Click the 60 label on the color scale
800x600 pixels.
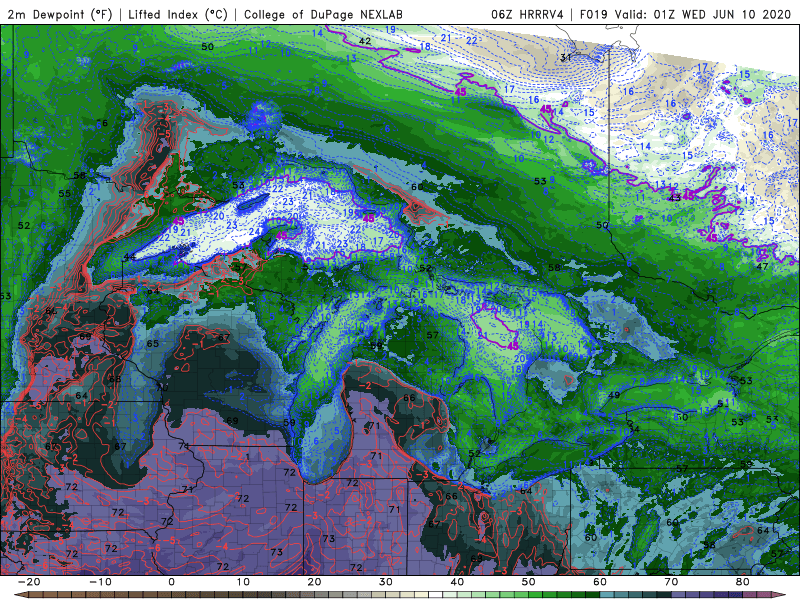600,582
